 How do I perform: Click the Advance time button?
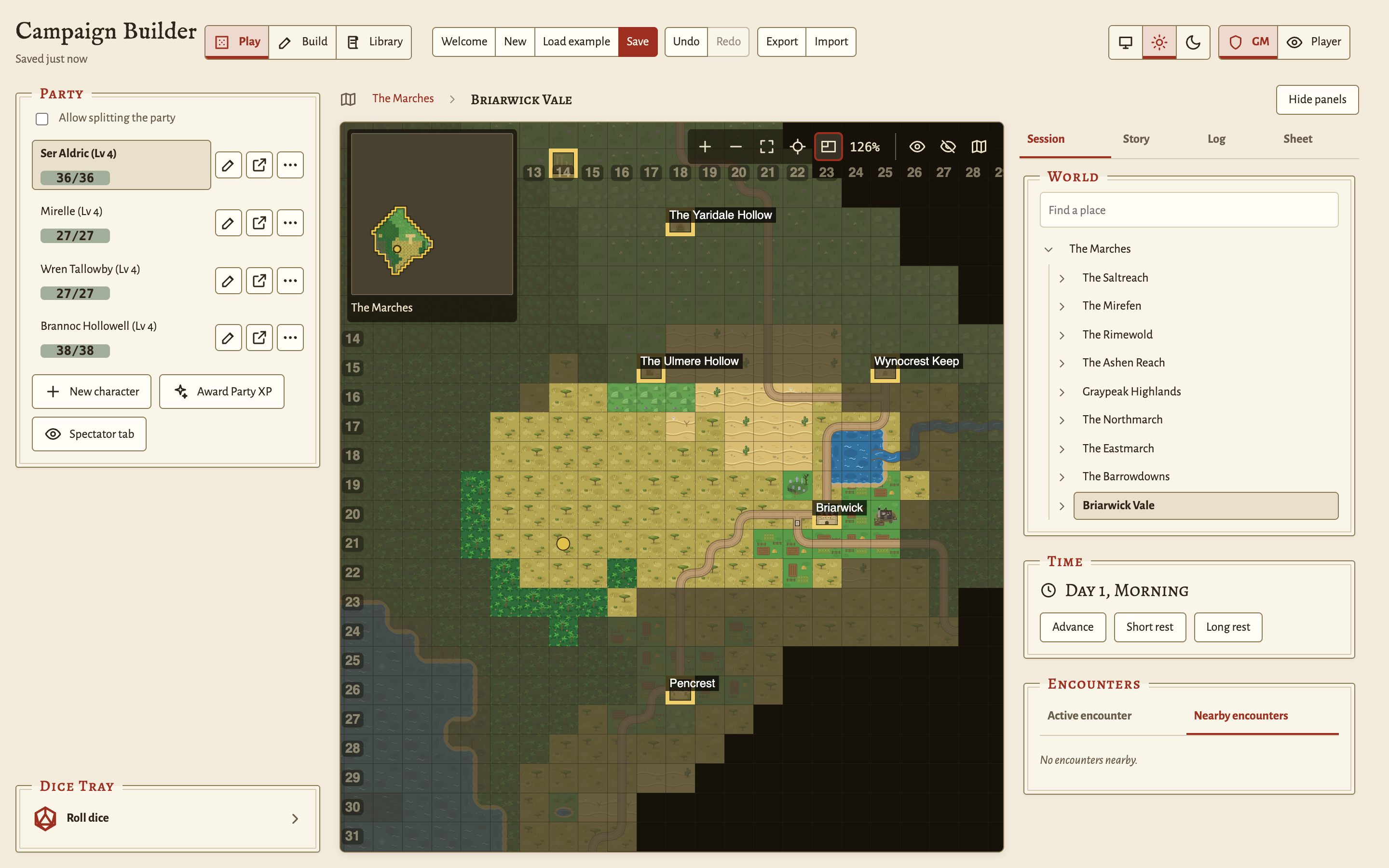[x=1072, y=627]
